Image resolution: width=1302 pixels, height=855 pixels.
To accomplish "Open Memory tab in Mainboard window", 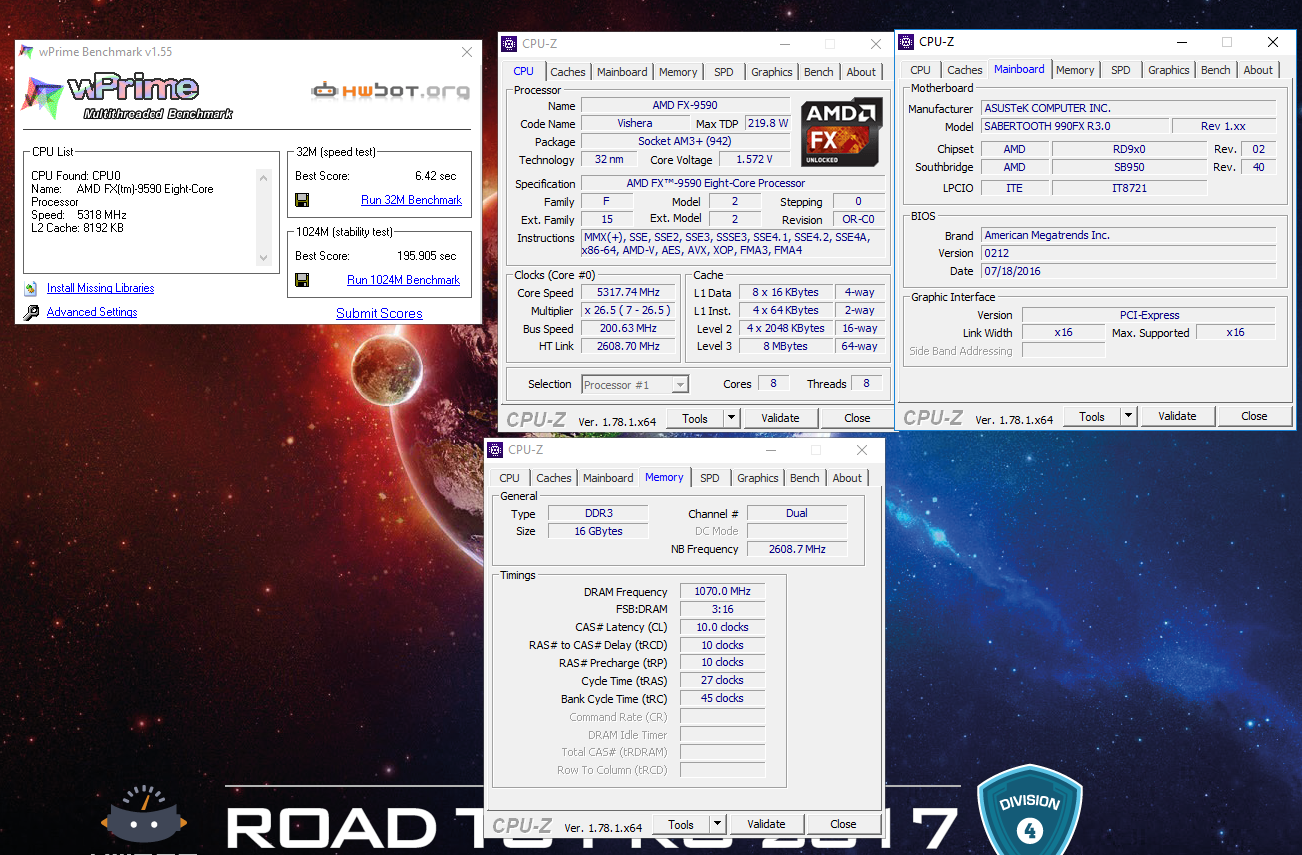I will pos(1075,70).
